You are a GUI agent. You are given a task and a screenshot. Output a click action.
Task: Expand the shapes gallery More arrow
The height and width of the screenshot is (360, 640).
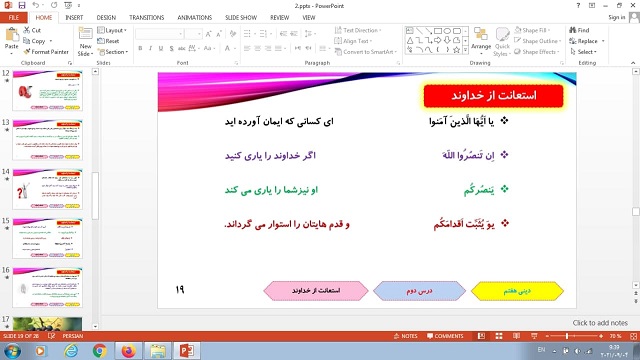(x=465, y=50)
